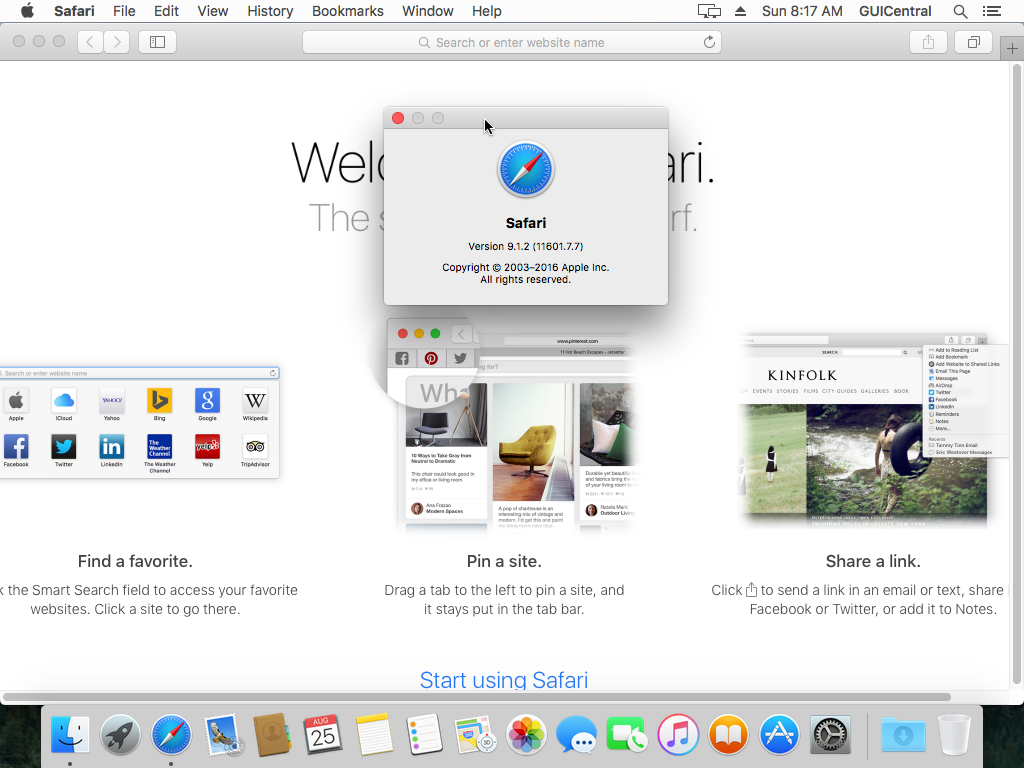Open Maps in the Dock

pyautogui.click(x=475, y=734)
